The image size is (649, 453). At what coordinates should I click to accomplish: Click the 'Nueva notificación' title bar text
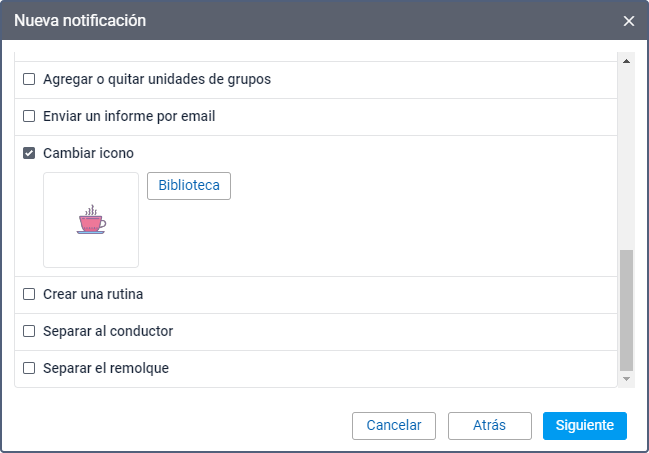(x=80, y=20)
